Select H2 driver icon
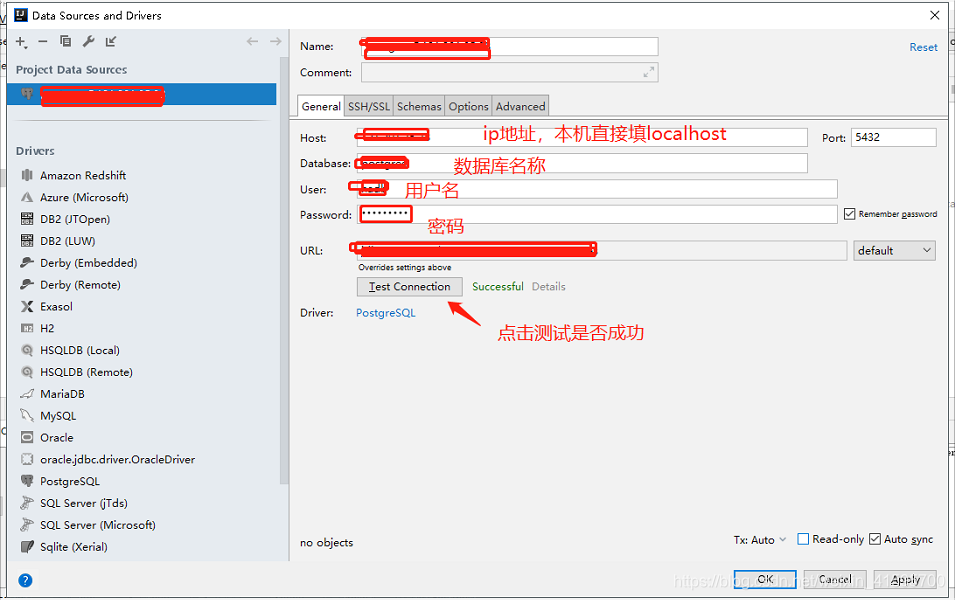 (x=27, y=328)
